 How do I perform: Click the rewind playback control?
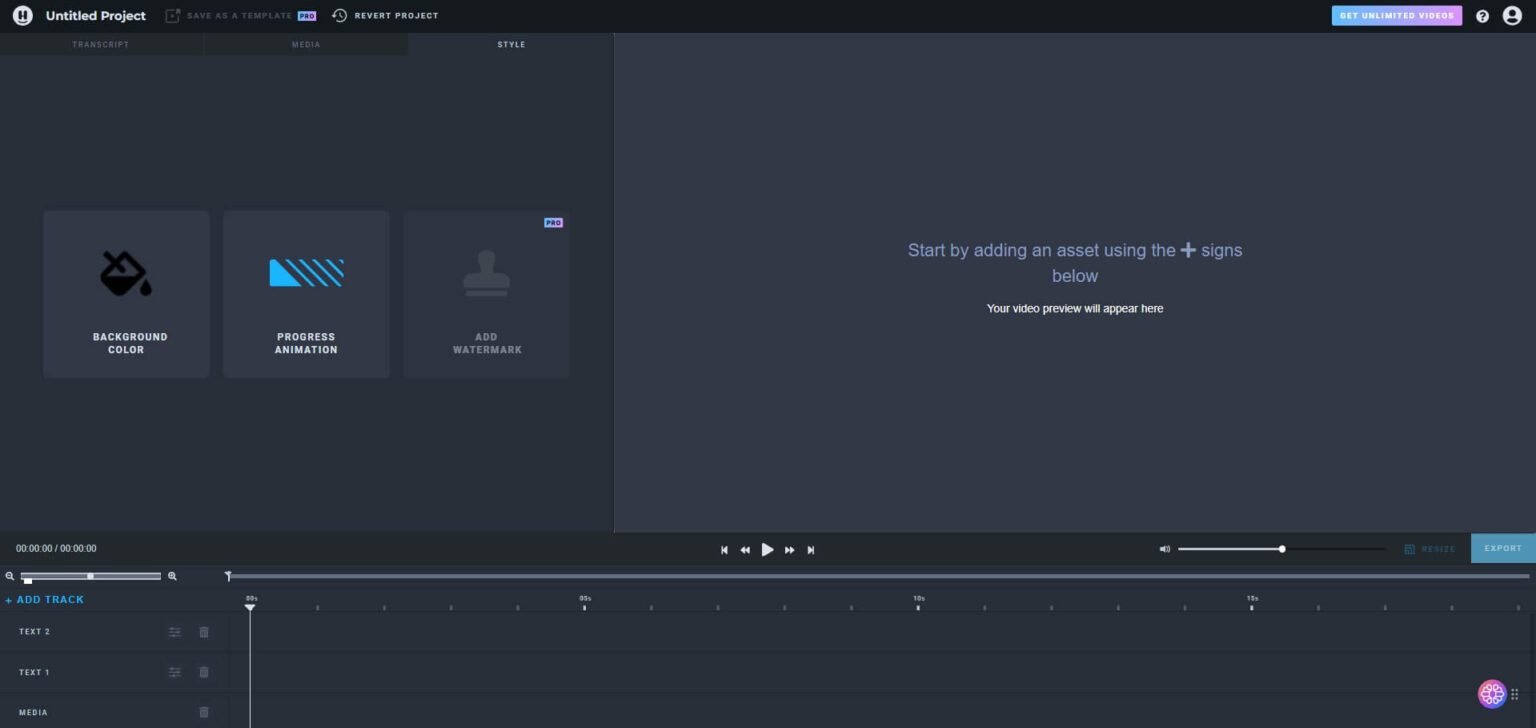(x=745, y=550)
